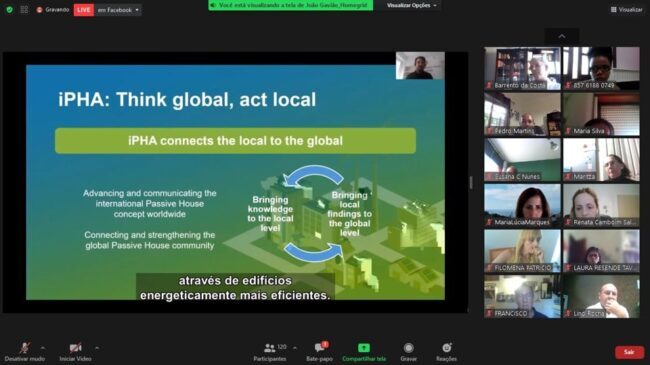Open the gallery grid icon at top left
Viewport: 650px width, 365px height.
point(24,10)
